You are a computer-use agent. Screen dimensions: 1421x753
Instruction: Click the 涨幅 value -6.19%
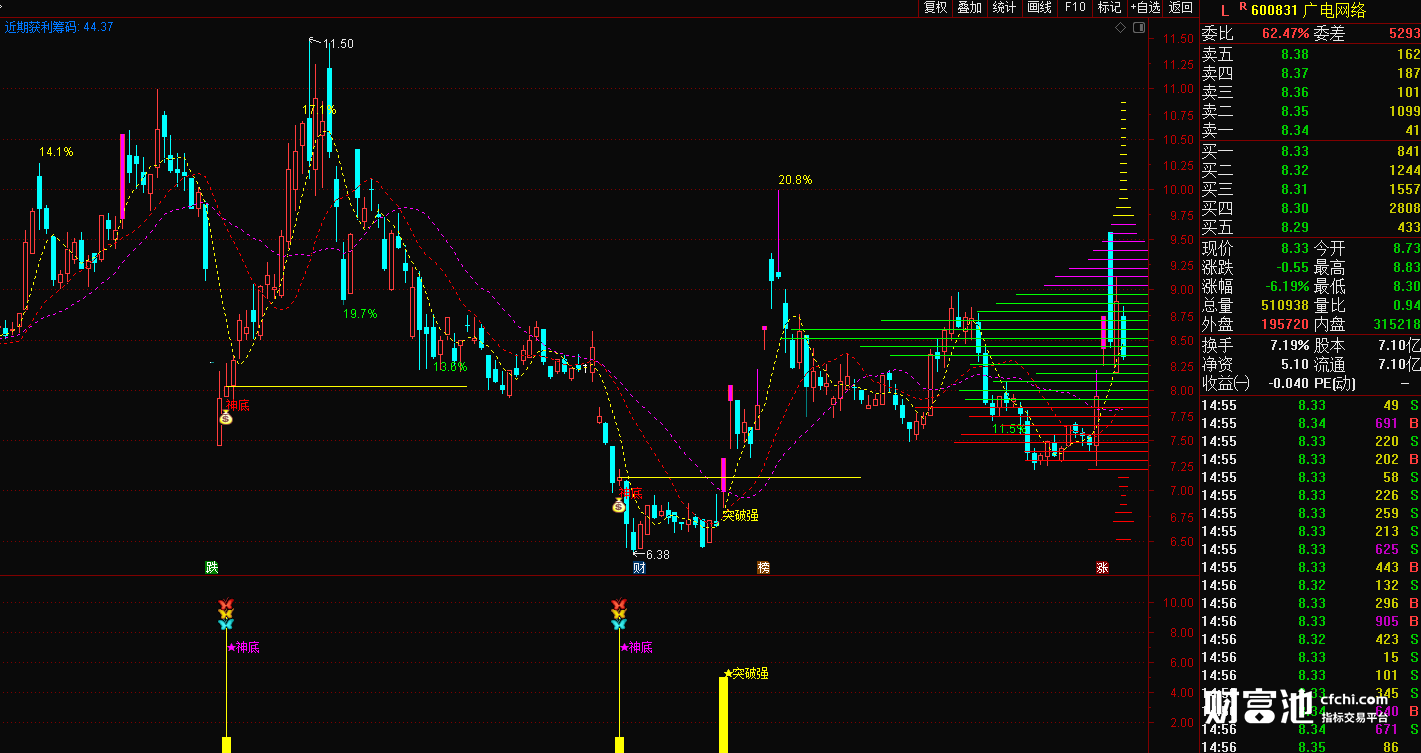pos(1286,286)
